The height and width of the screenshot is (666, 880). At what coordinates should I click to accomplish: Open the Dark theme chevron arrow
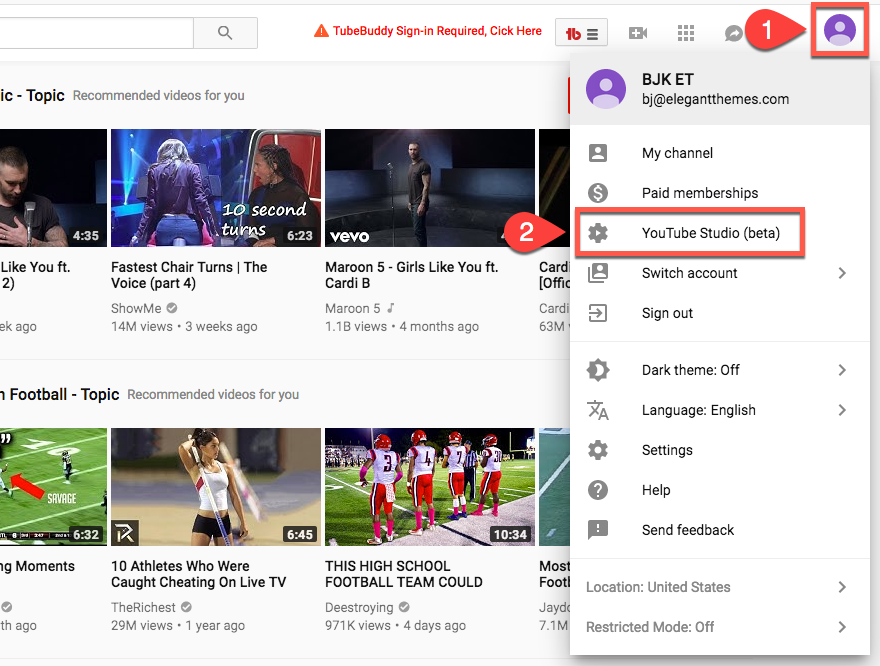pyautogui.click(x=841, y=370)
